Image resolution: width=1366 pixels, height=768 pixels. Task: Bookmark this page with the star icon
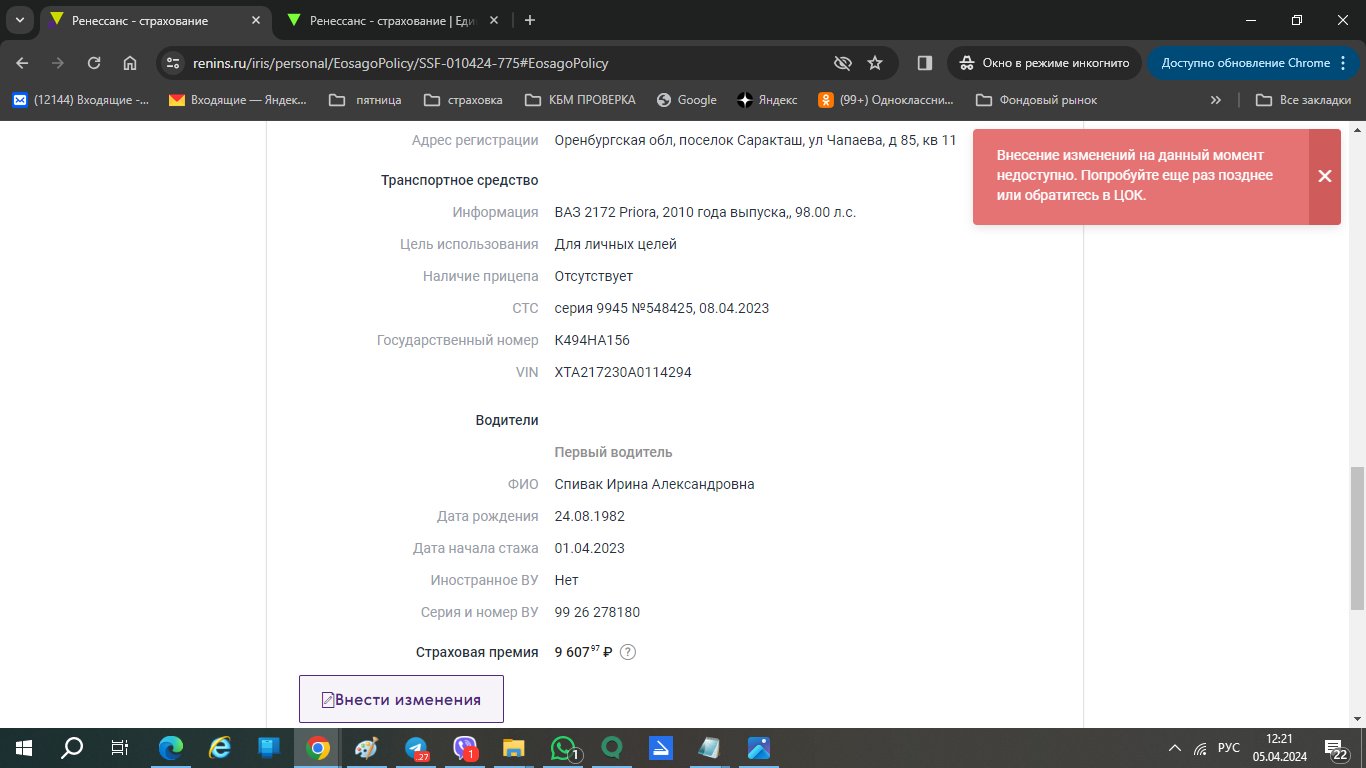[x=875, y=63]
